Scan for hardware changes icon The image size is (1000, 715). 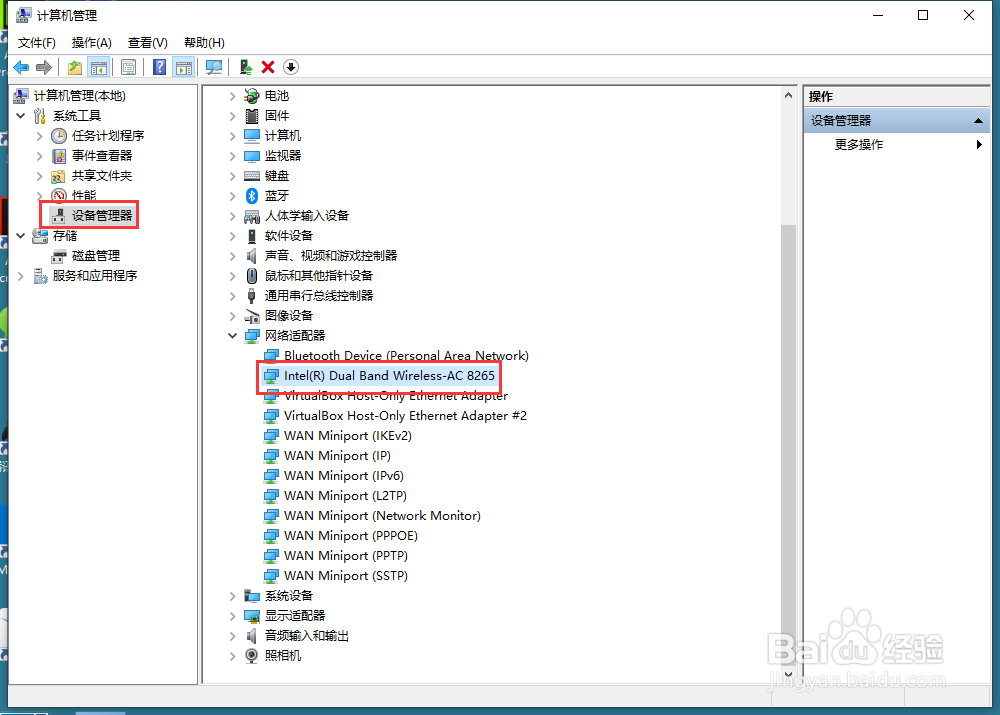click(x=214, y=67)
